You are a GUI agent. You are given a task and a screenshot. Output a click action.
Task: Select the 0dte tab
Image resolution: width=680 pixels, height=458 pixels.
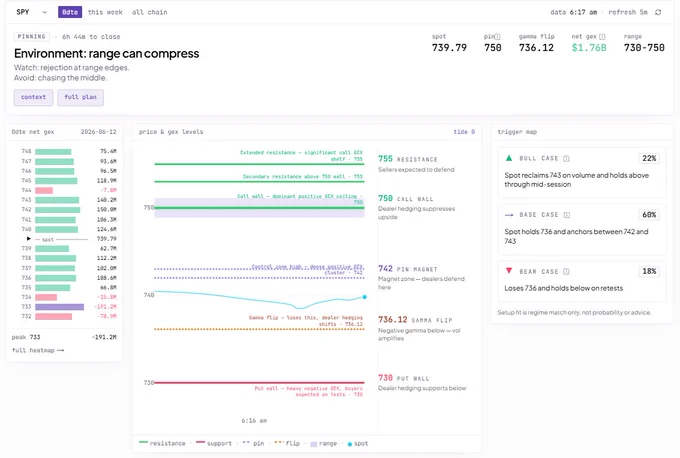pos(70,12)
